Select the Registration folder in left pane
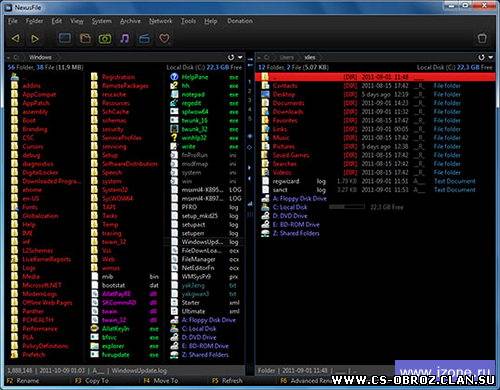The height and width of the screenshot is (390, 500). [119, 77]
